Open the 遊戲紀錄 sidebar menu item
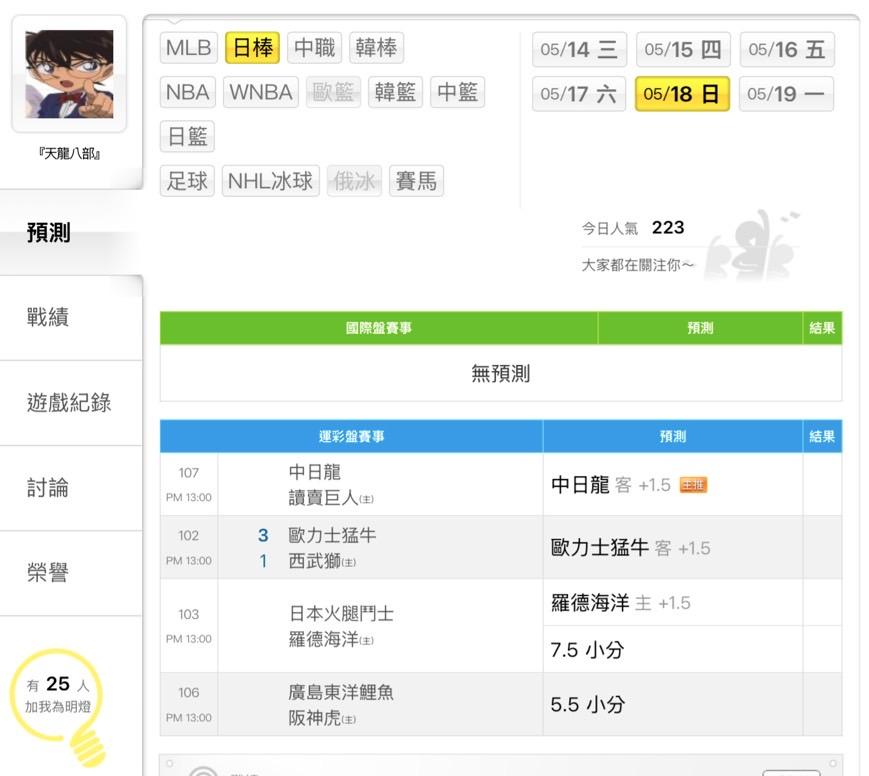869x776 pixels. (x=69, y=402)
